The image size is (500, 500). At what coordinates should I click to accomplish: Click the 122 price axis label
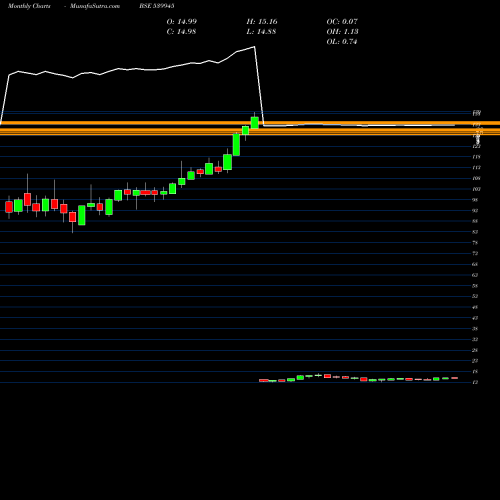pyautogui.click(x=477, y=146)
